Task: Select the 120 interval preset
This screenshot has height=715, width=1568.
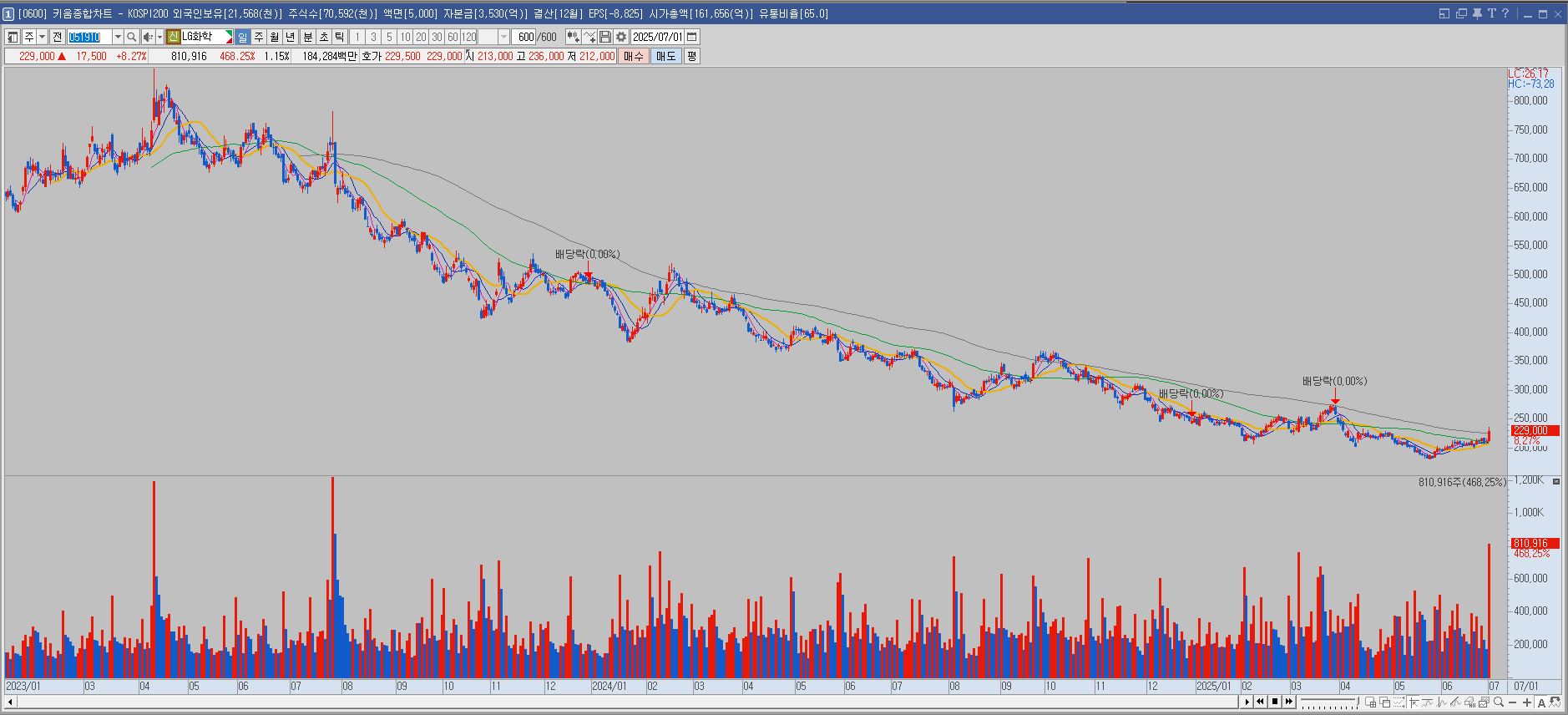Action: (x=469, y=37)
